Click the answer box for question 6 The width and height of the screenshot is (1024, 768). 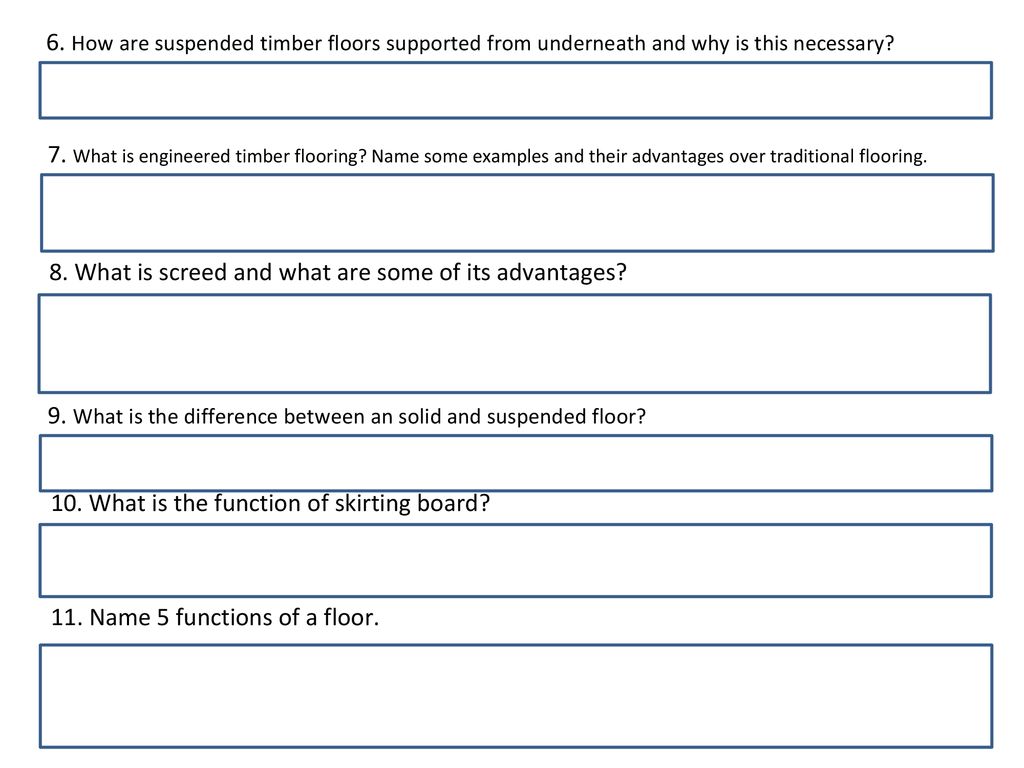(x=515, y=90)
